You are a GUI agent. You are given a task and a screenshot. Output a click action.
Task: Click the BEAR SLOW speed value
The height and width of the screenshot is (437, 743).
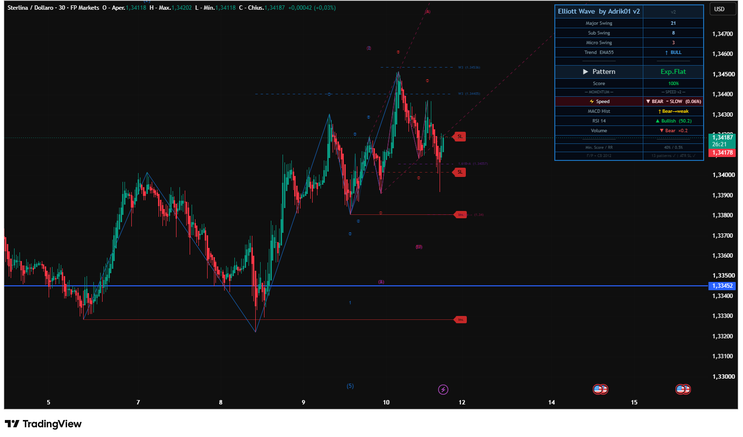click(x=673, y=101)
